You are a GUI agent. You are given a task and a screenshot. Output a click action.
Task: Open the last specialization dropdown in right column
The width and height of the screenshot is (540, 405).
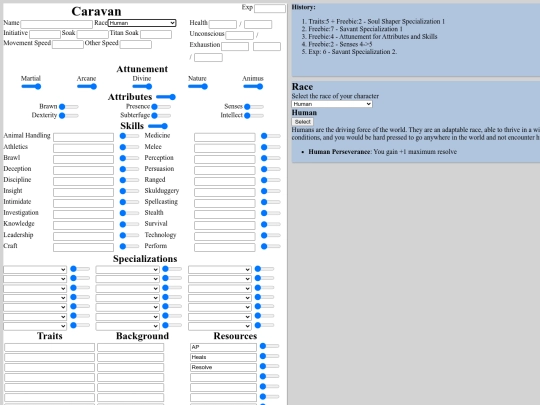pos(219,326)
